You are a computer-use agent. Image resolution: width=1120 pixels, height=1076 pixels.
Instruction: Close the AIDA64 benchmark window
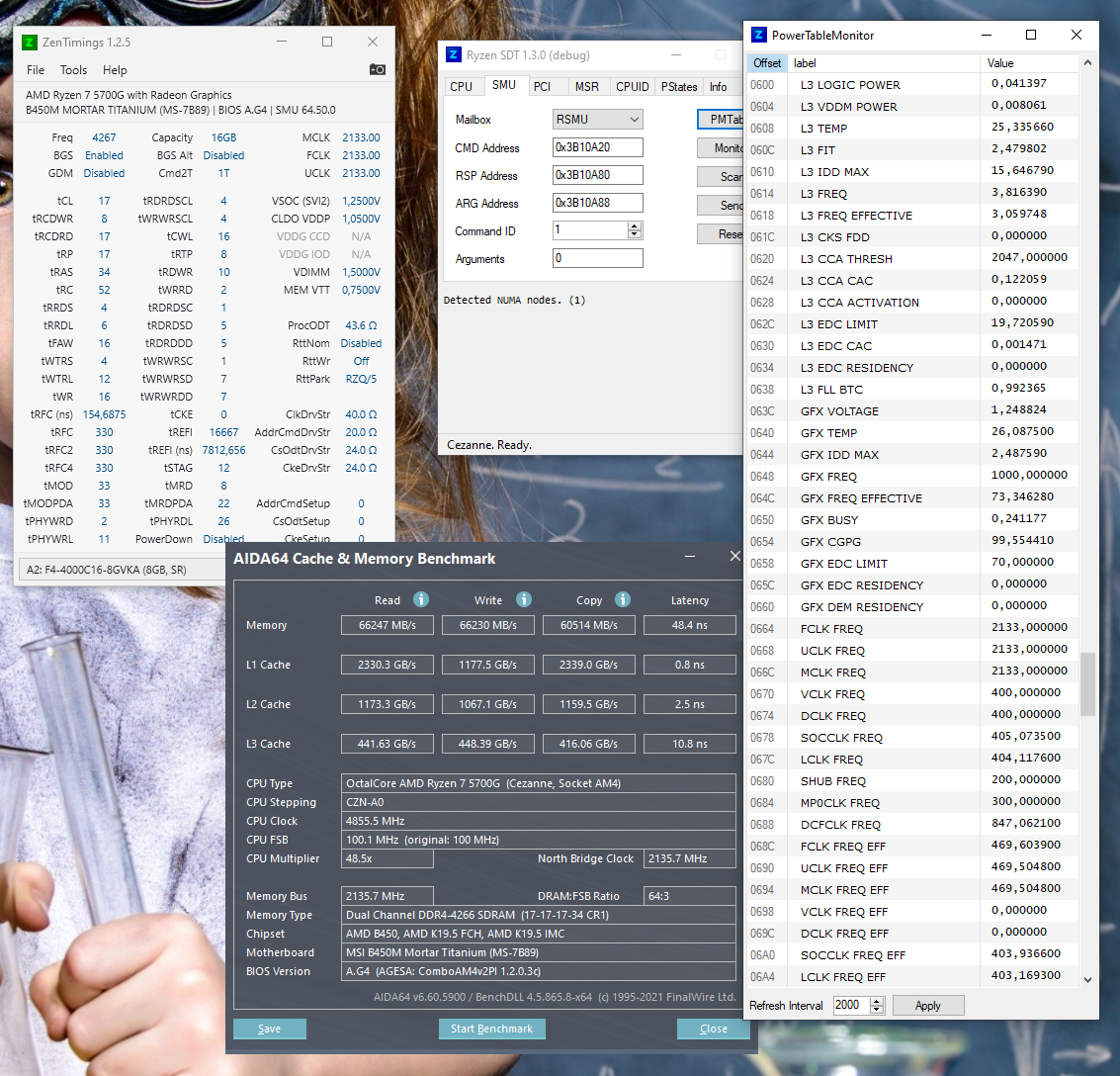[x=735, y=556]
